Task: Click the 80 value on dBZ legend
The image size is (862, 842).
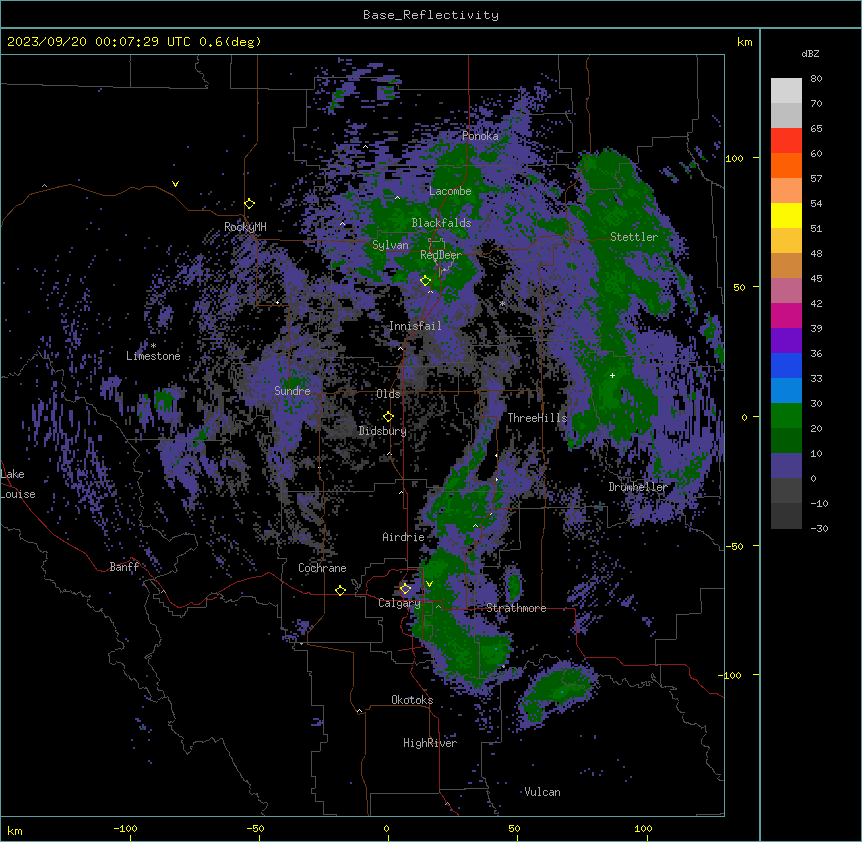Action: (x=816, y=79)
